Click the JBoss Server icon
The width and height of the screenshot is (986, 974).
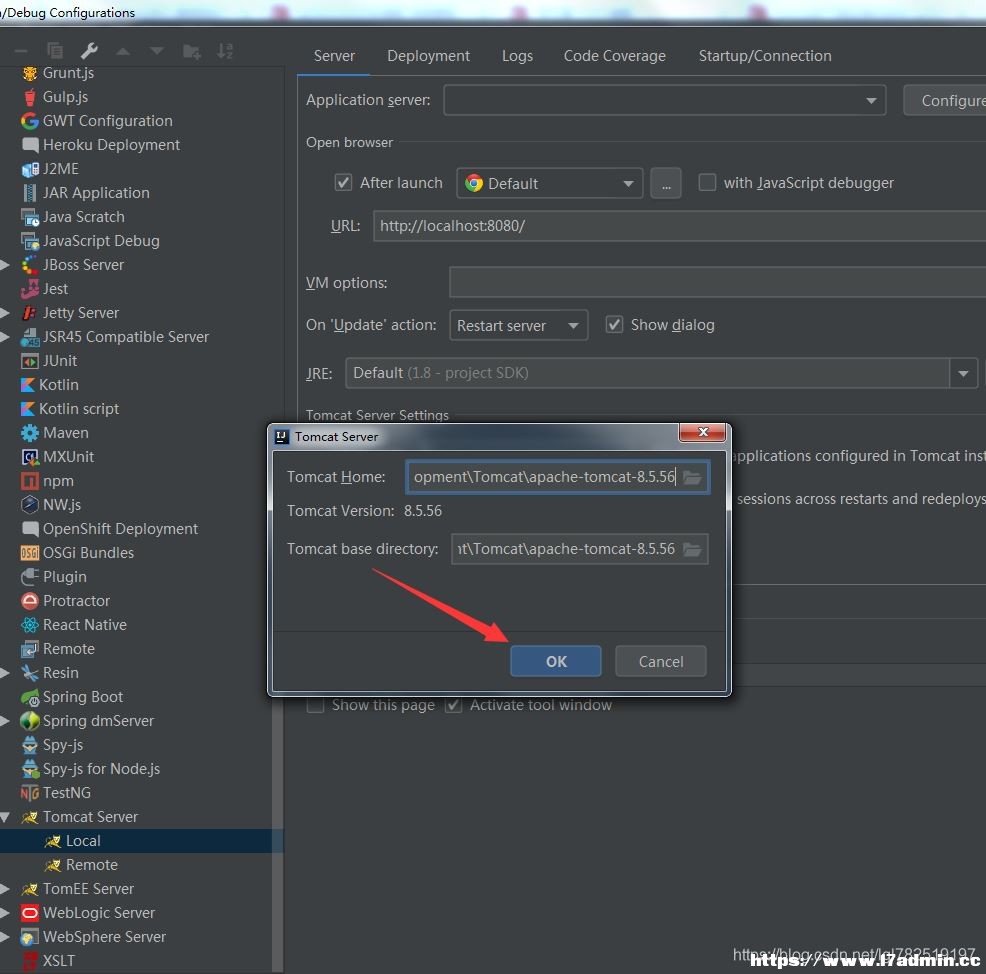point(30,265)
